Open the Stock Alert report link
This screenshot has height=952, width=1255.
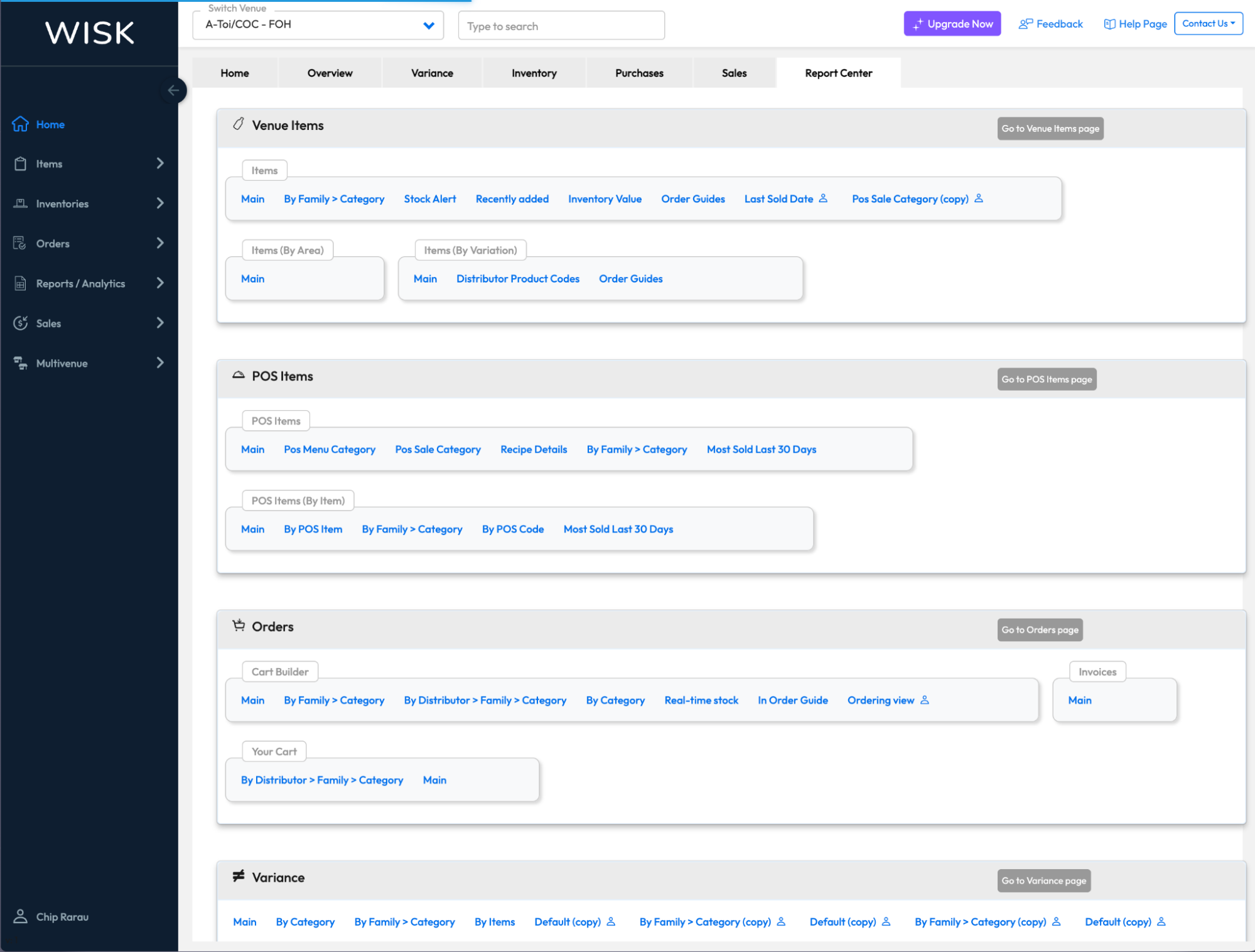tap(429, 198)
